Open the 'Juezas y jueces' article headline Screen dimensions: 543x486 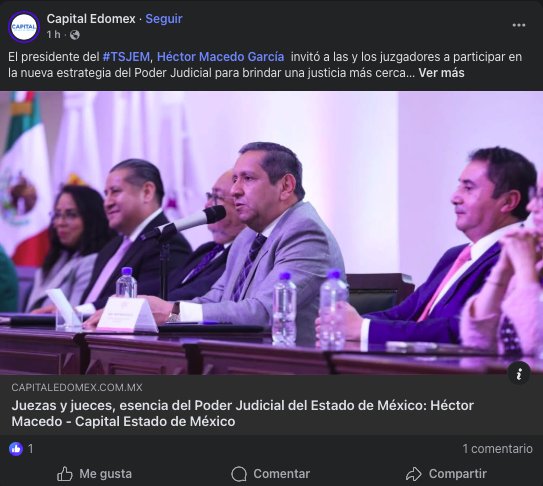pyautogui.click(x=242, y=413)
